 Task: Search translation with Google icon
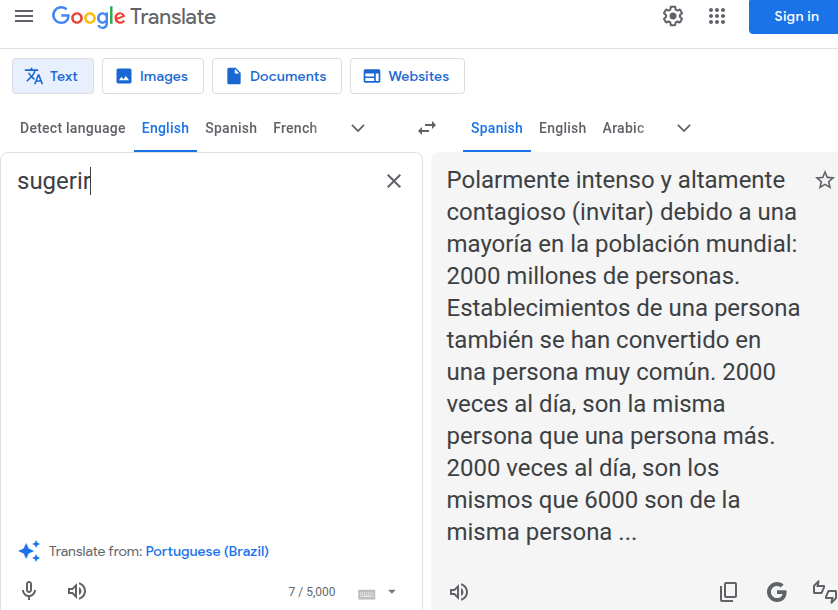[777, 592]
